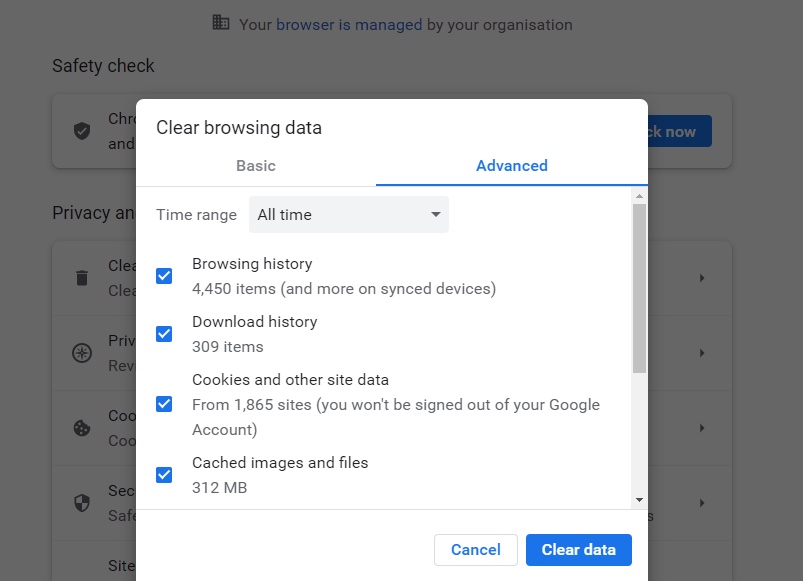Click the Safety check shield icon
803x581 pixels.
(82, 131)
